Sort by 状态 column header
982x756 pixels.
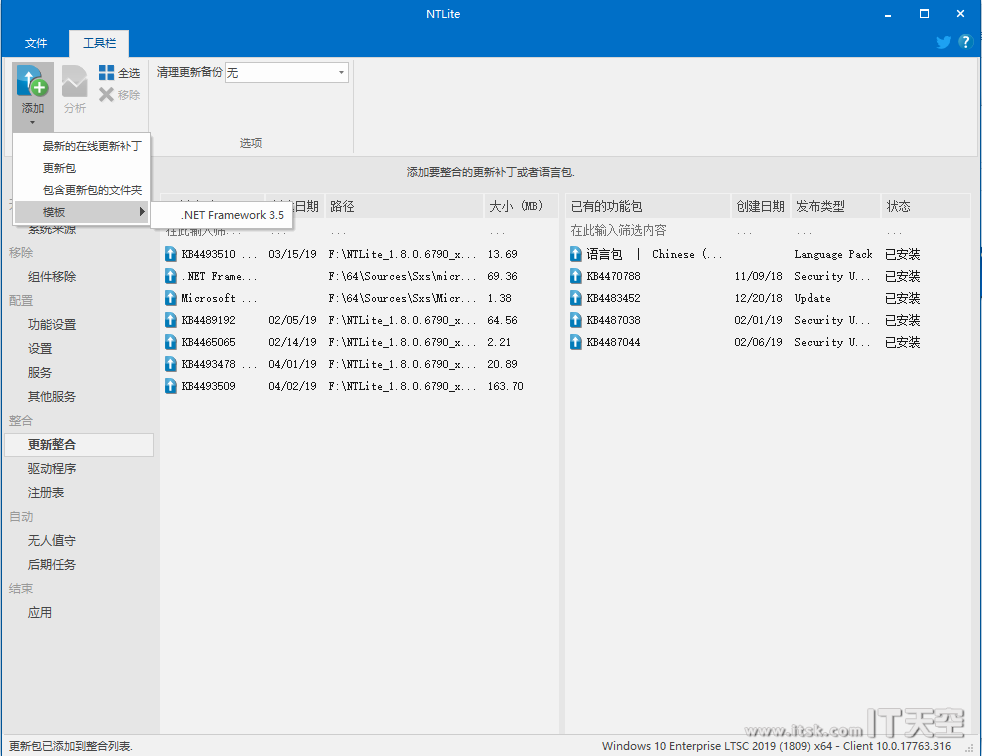(926, 206)
